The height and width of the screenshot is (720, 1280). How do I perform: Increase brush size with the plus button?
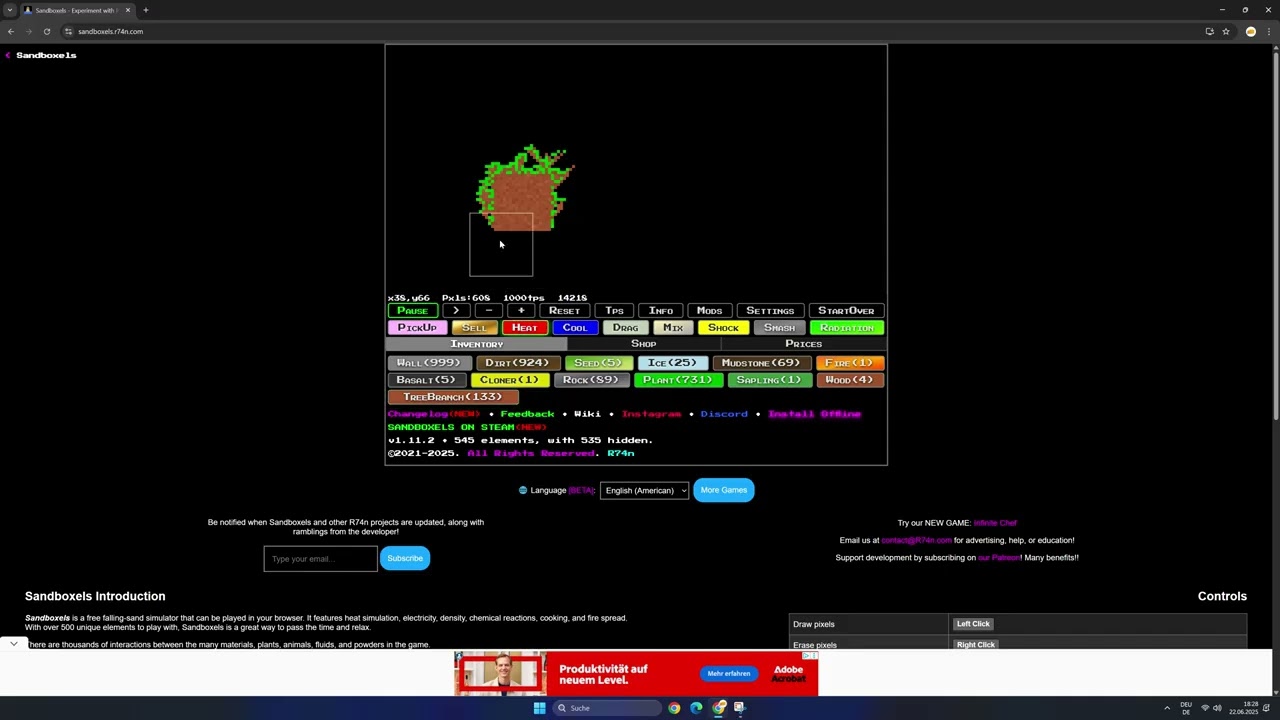tap(521, 311)
